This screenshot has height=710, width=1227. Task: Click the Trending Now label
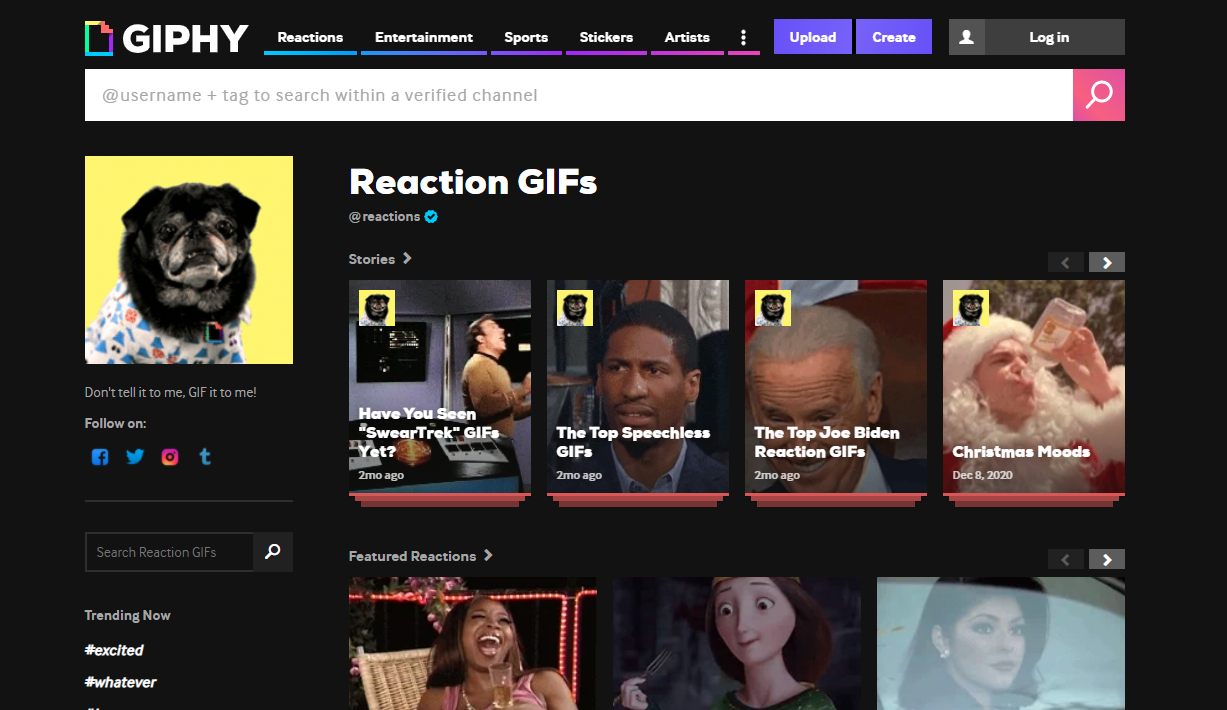(128, 615)
